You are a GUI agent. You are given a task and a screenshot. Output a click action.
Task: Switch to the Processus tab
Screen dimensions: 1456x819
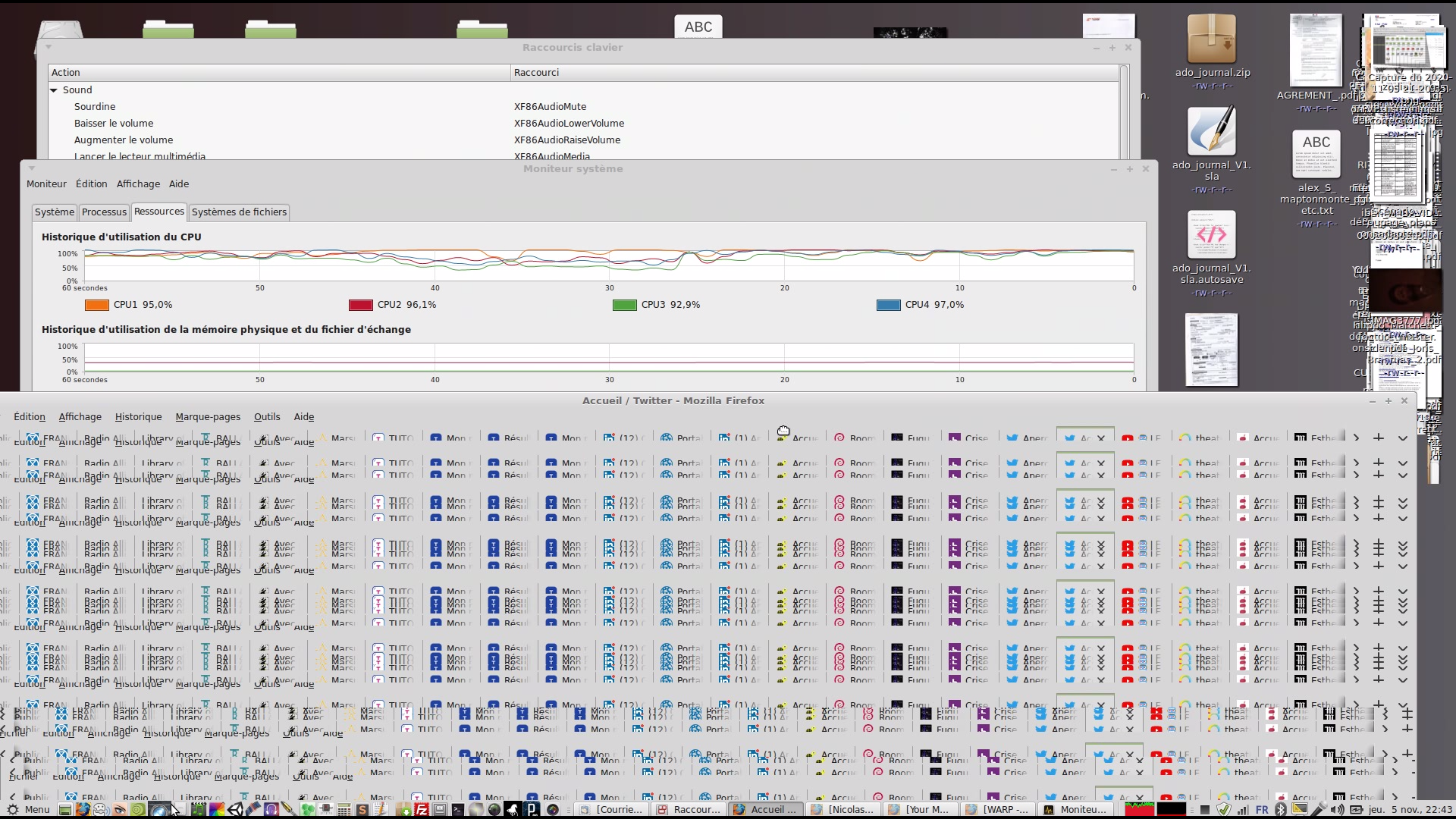pos(104,212)
